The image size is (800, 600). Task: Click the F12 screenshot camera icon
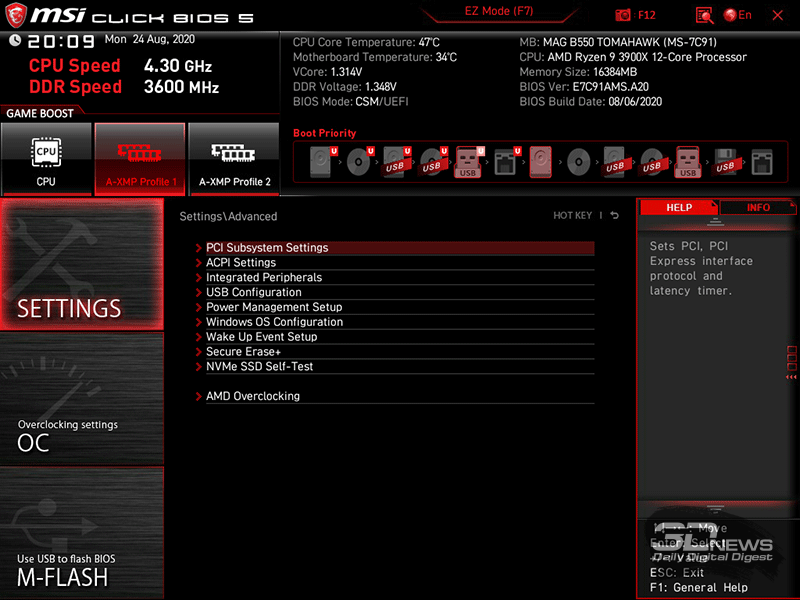click(x=622, y=15)
